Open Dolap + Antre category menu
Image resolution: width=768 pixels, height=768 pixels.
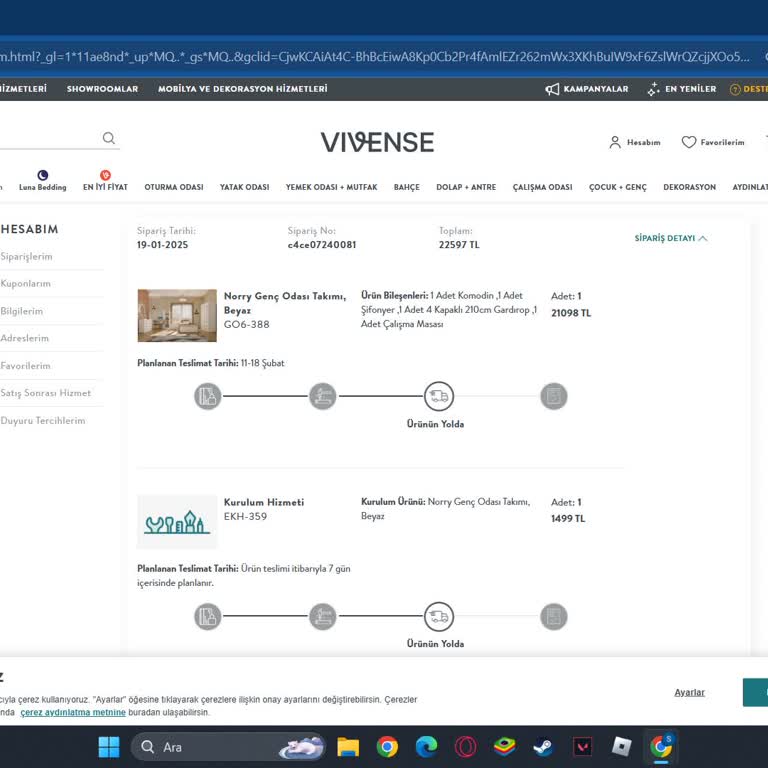click(466, 187)
